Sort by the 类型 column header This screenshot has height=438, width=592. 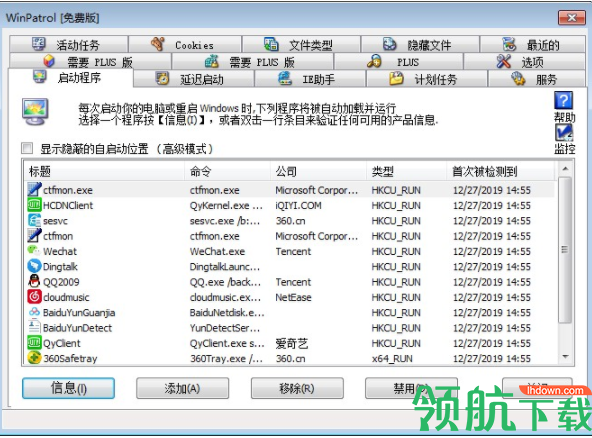(x=407, y=171)
